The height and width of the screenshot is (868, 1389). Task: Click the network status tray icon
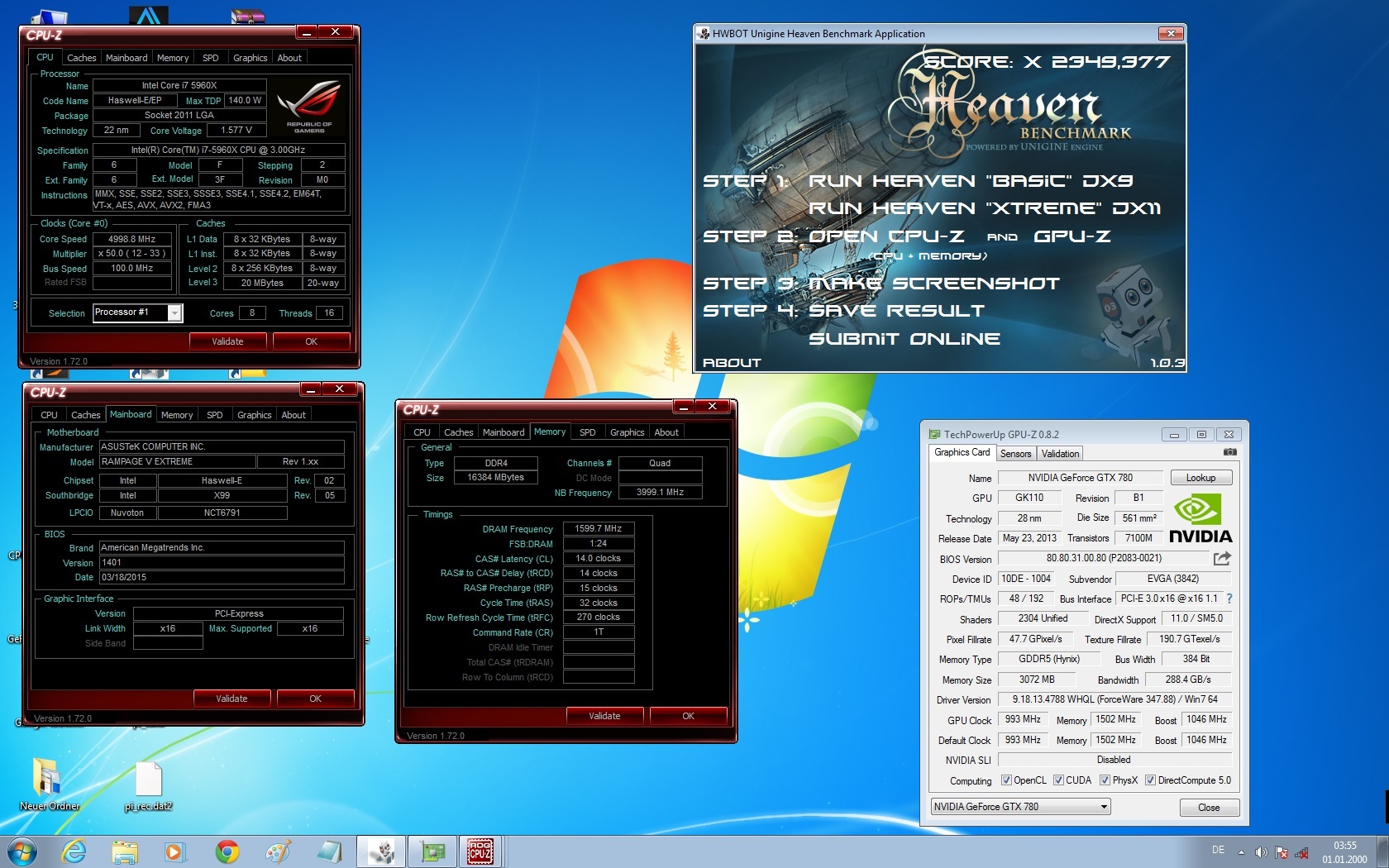(x=1301, y=852)
